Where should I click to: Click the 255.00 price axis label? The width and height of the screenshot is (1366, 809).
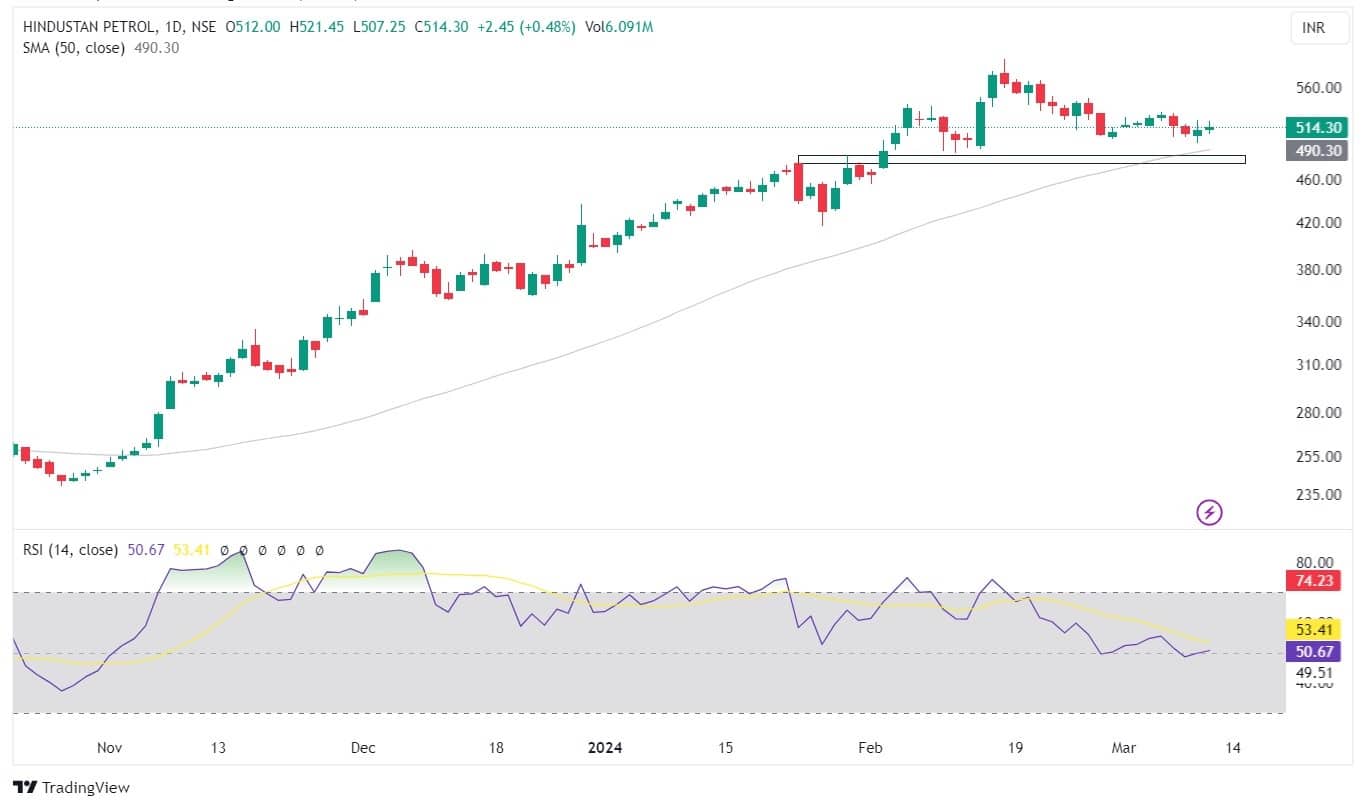coord(1318,457)
